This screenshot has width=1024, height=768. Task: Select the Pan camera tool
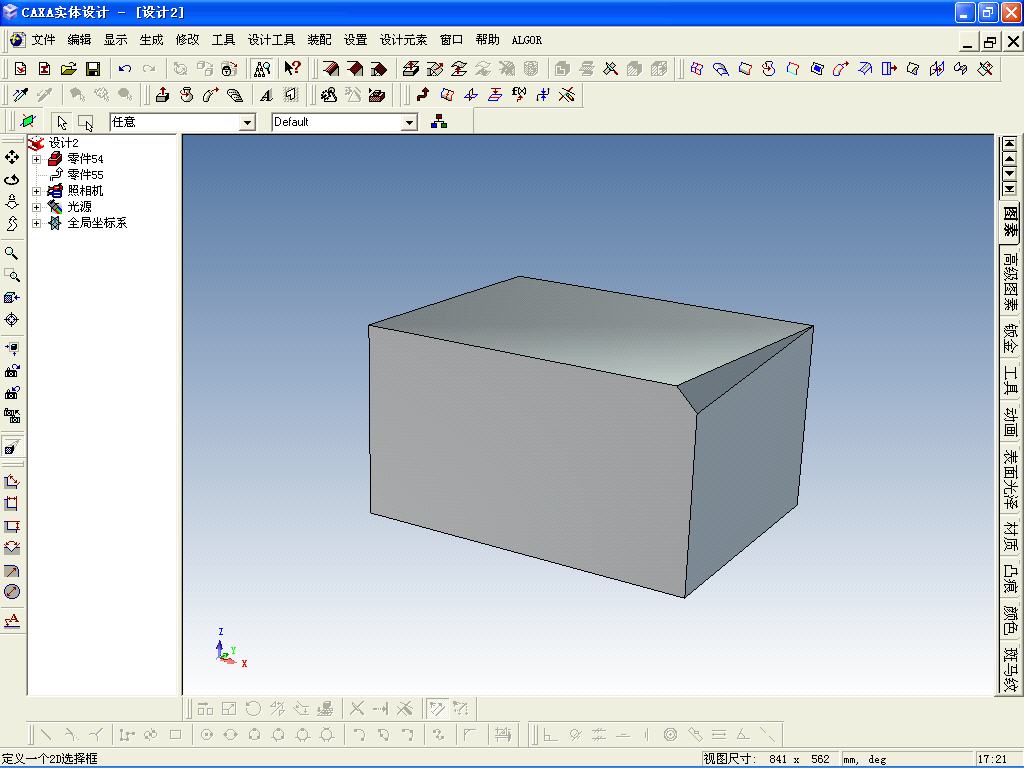(12, 157)
